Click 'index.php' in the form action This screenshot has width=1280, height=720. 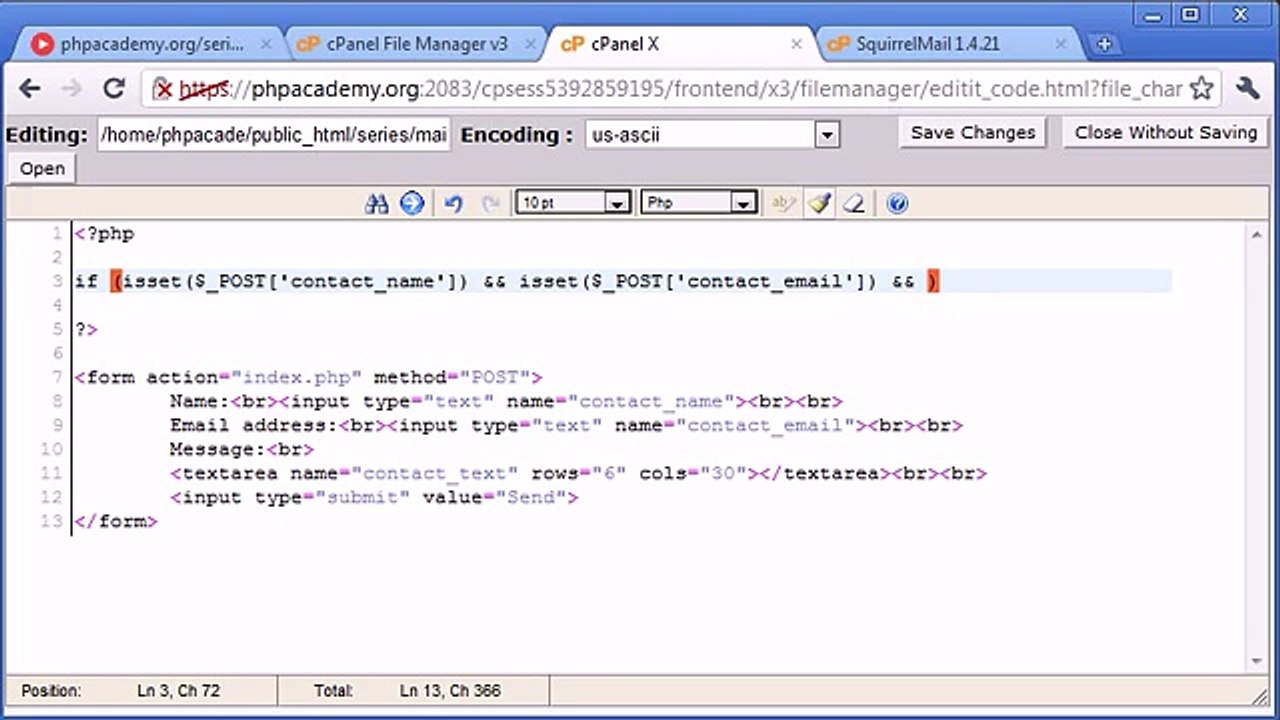(296, 377)
